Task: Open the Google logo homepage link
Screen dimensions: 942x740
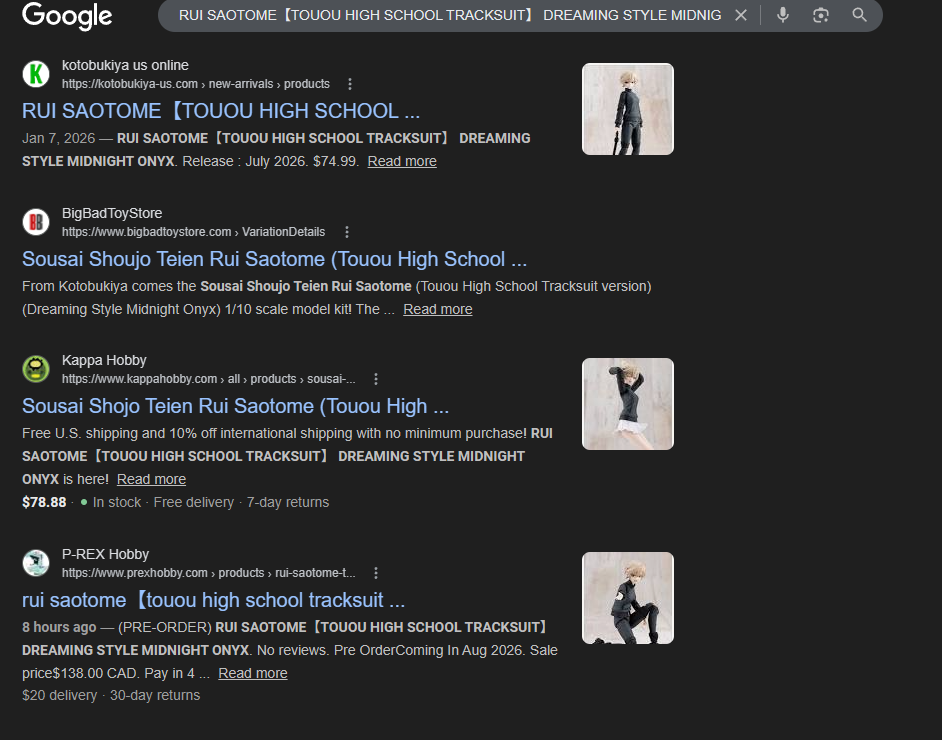Action: (x=67, y=16)
